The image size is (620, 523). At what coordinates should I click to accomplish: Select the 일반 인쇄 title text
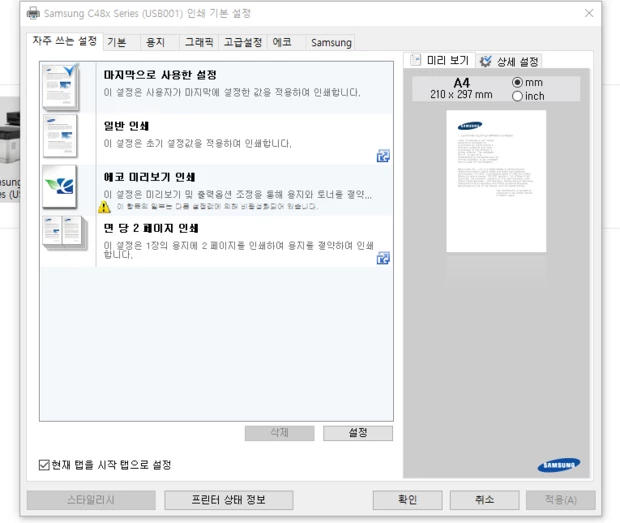pyautogui.click(x=126, y=126)
